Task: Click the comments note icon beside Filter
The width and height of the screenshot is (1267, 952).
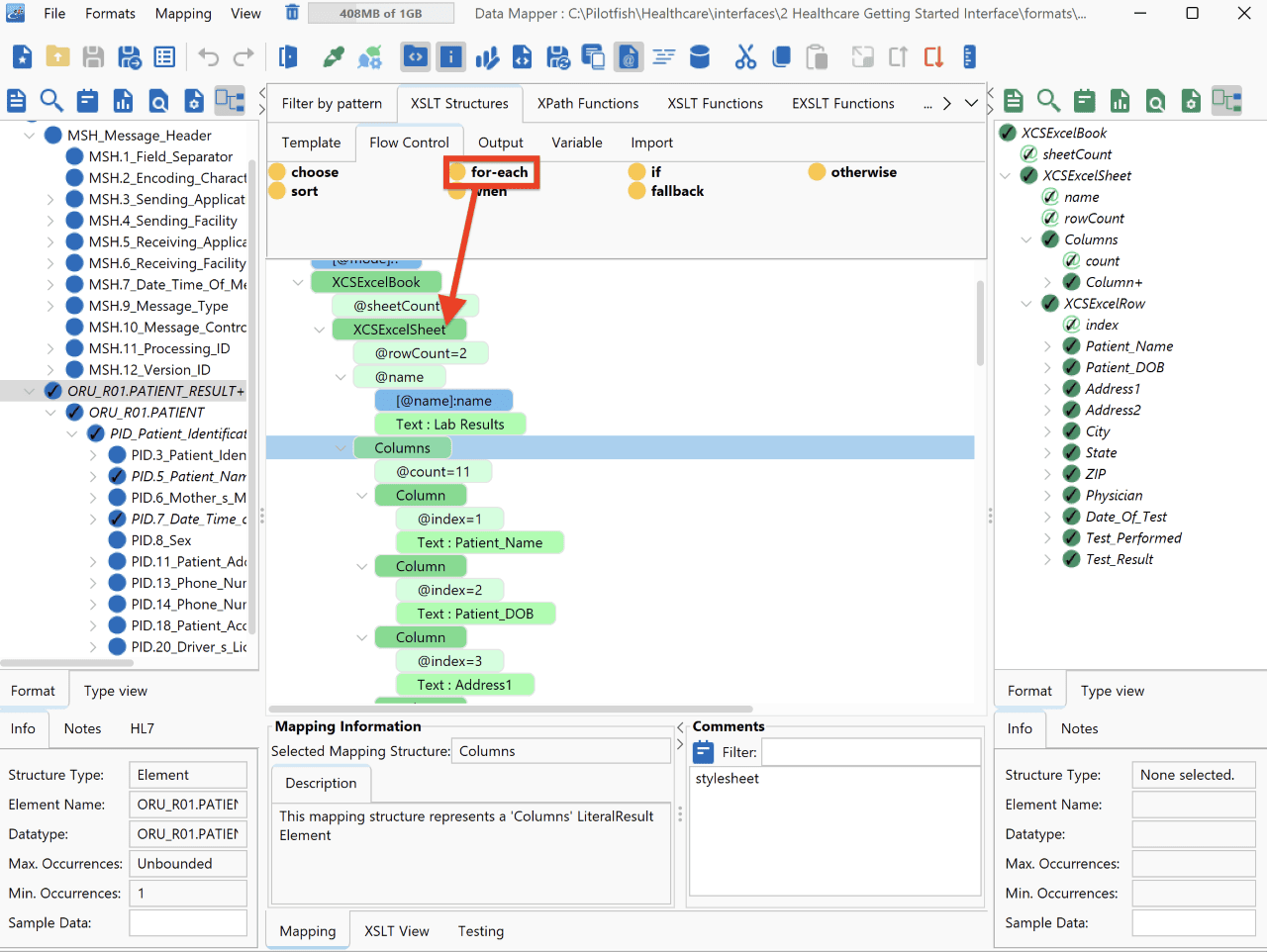Action: (704, 752)
